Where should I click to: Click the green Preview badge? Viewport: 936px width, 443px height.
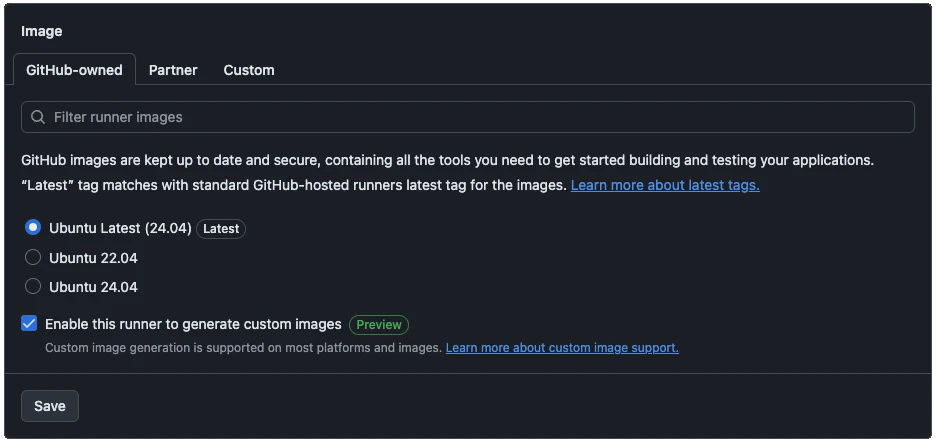[379, 325]
